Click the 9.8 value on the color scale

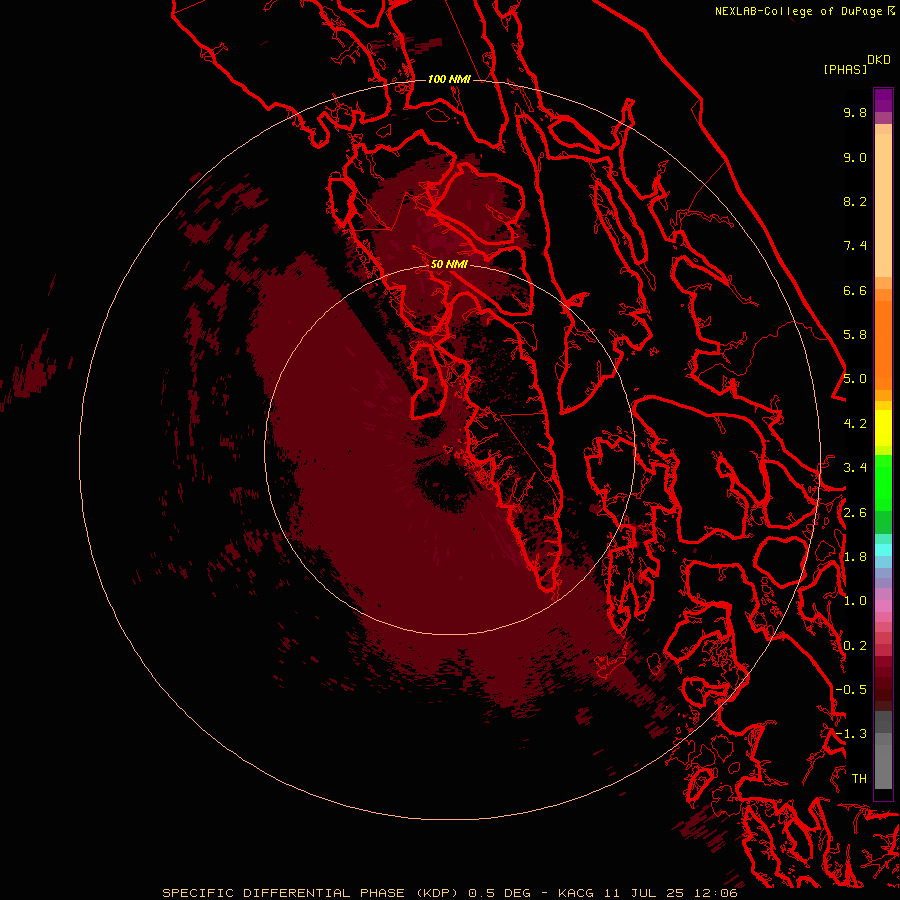tap(855, 112)
